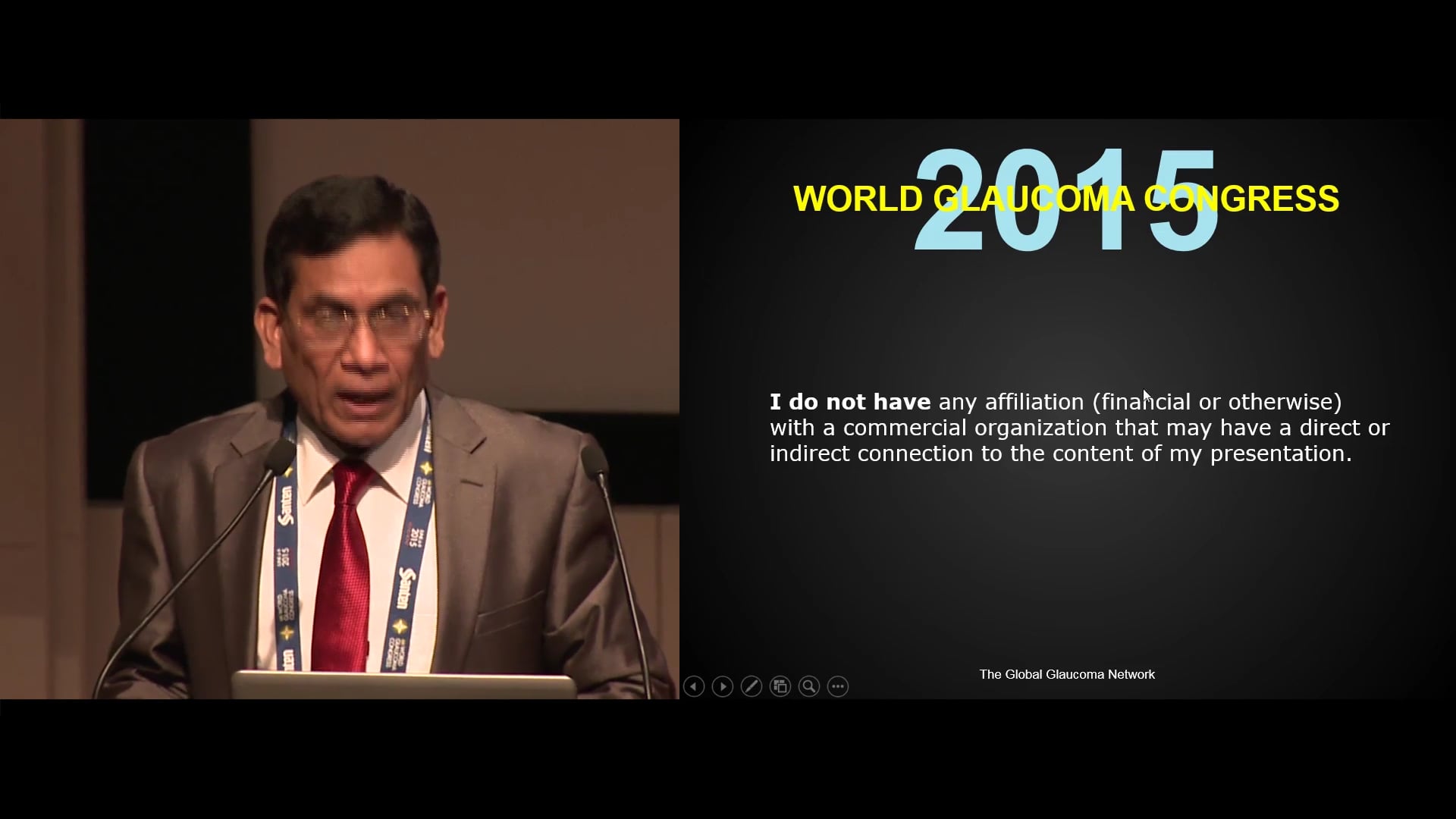Click the right podium microphone
The height and width of the screenshot is (819, 1456).
[595, 460]
